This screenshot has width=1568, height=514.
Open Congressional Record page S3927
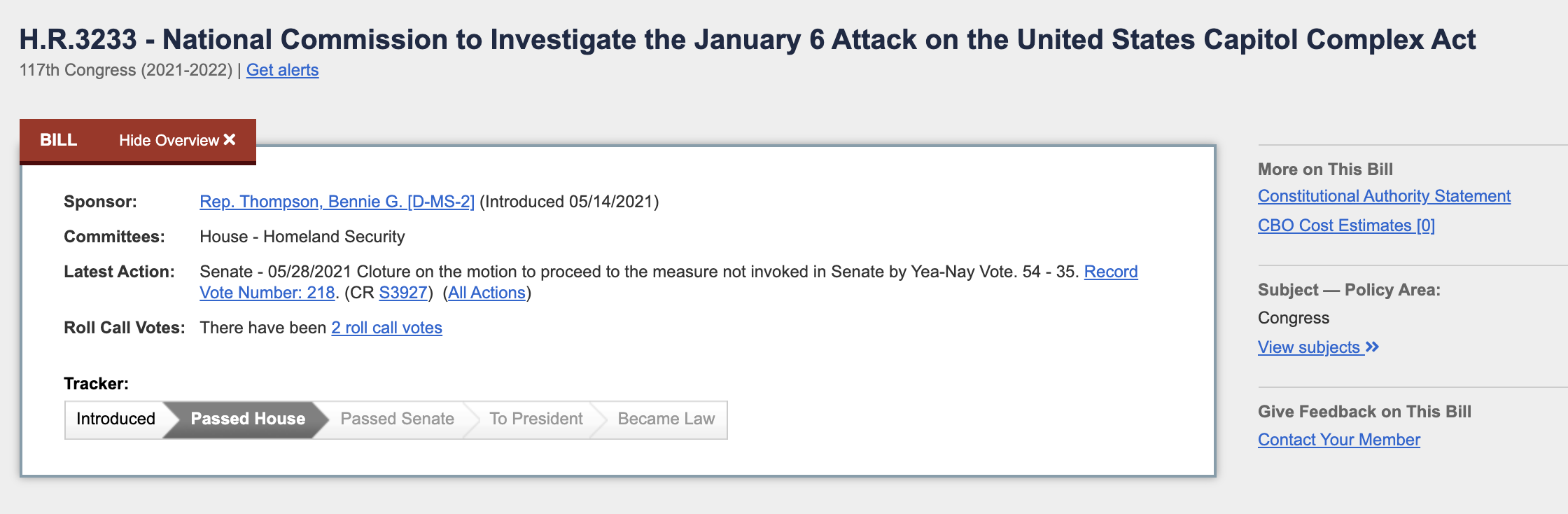tap(403, 293)
